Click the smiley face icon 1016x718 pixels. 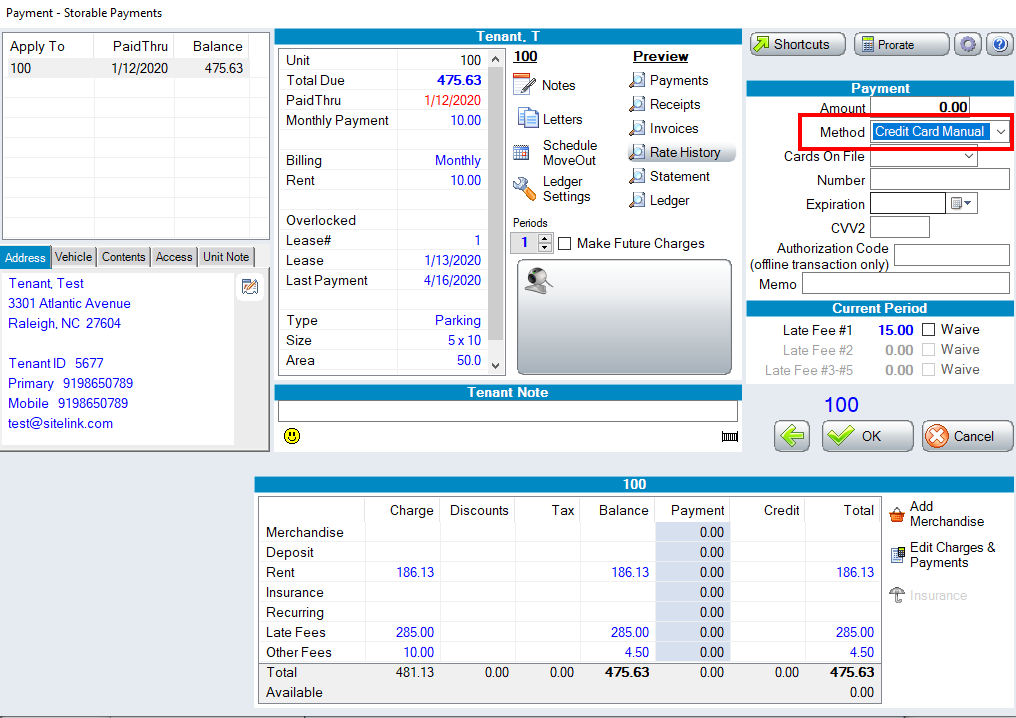pos(292,436)
